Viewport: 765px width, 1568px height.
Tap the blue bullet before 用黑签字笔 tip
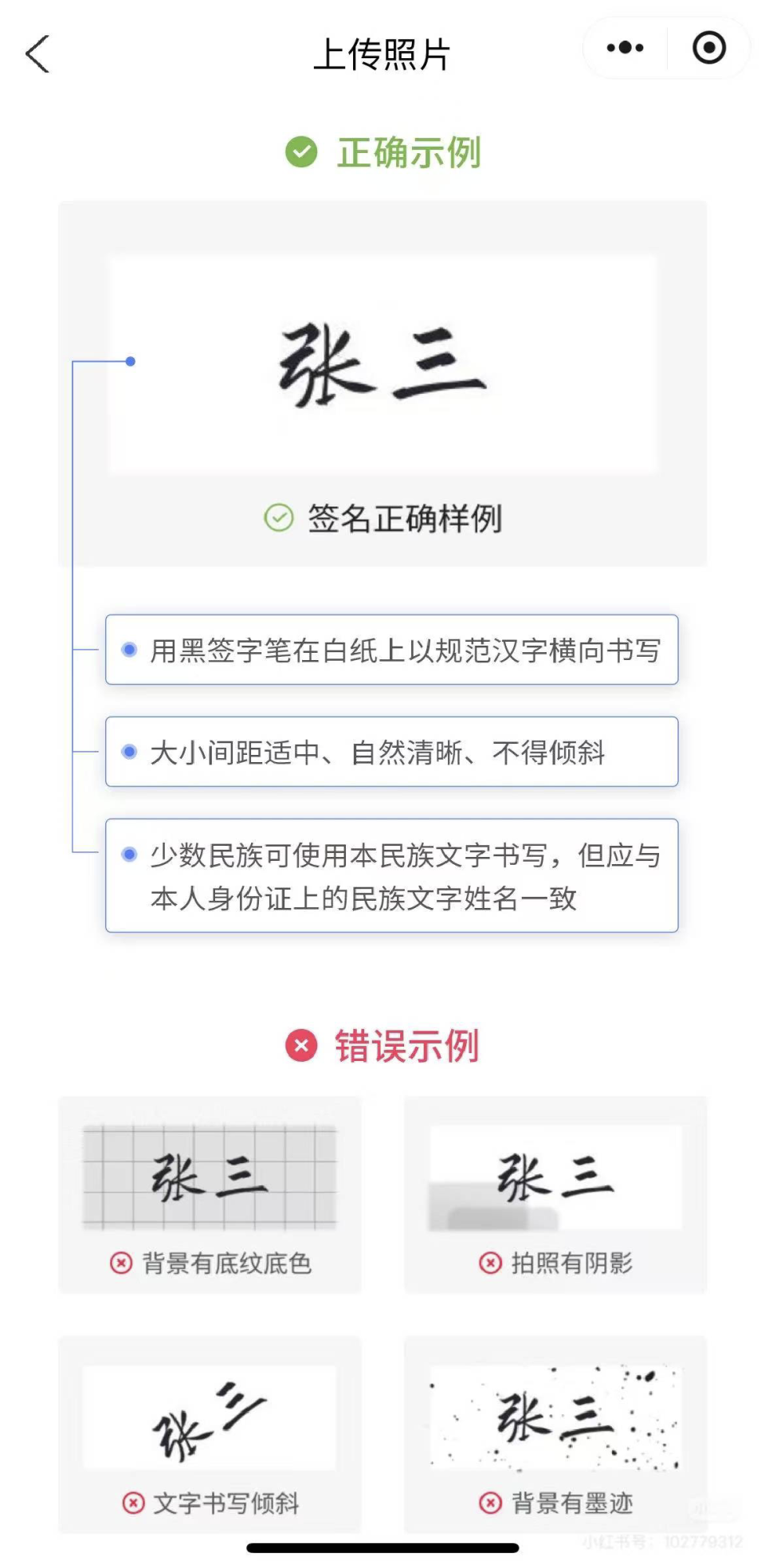click(x=128, y=650)
